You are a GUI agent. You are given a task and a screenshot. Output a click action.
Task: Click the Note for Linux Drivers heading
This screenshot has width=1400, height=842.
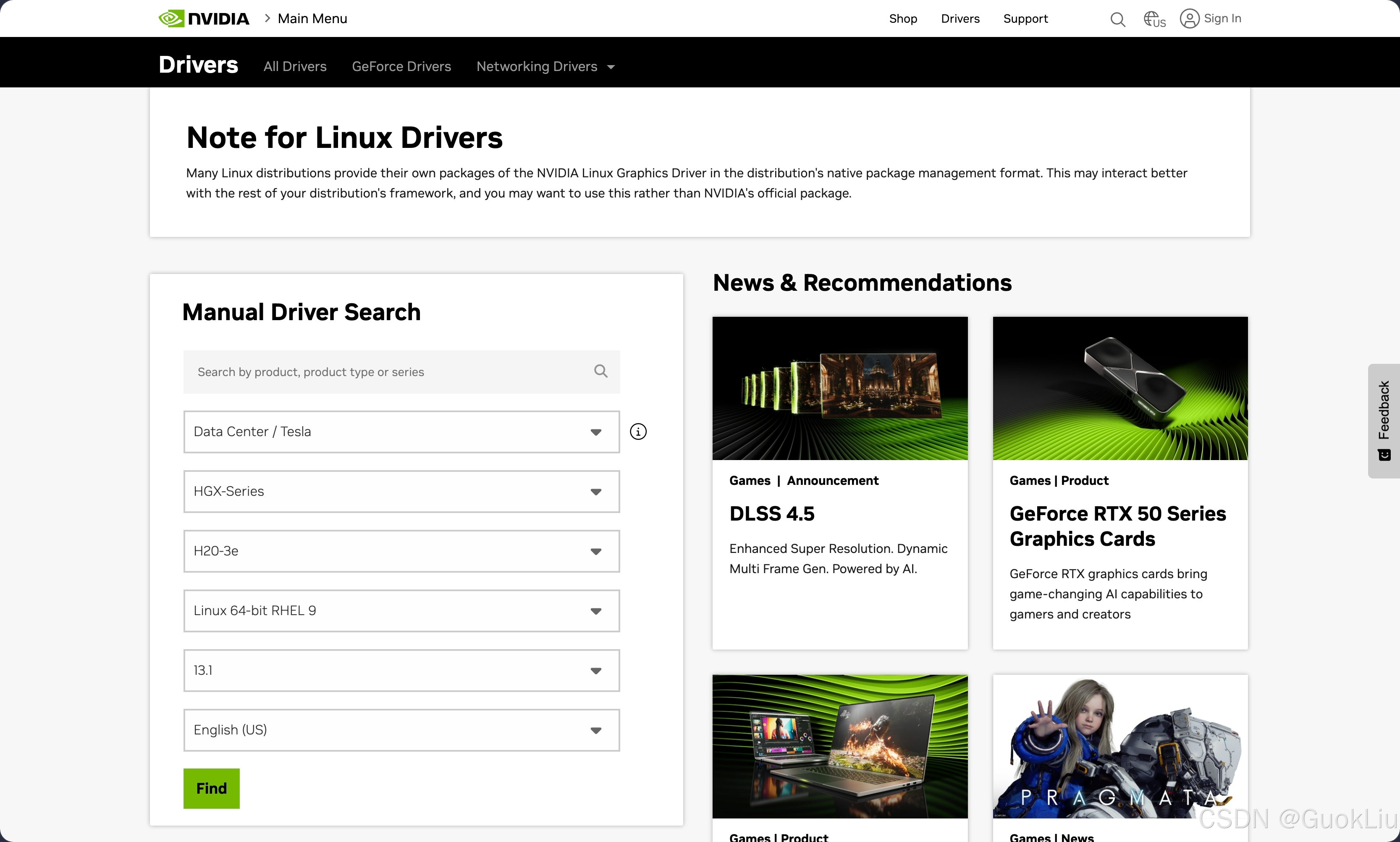344,137
